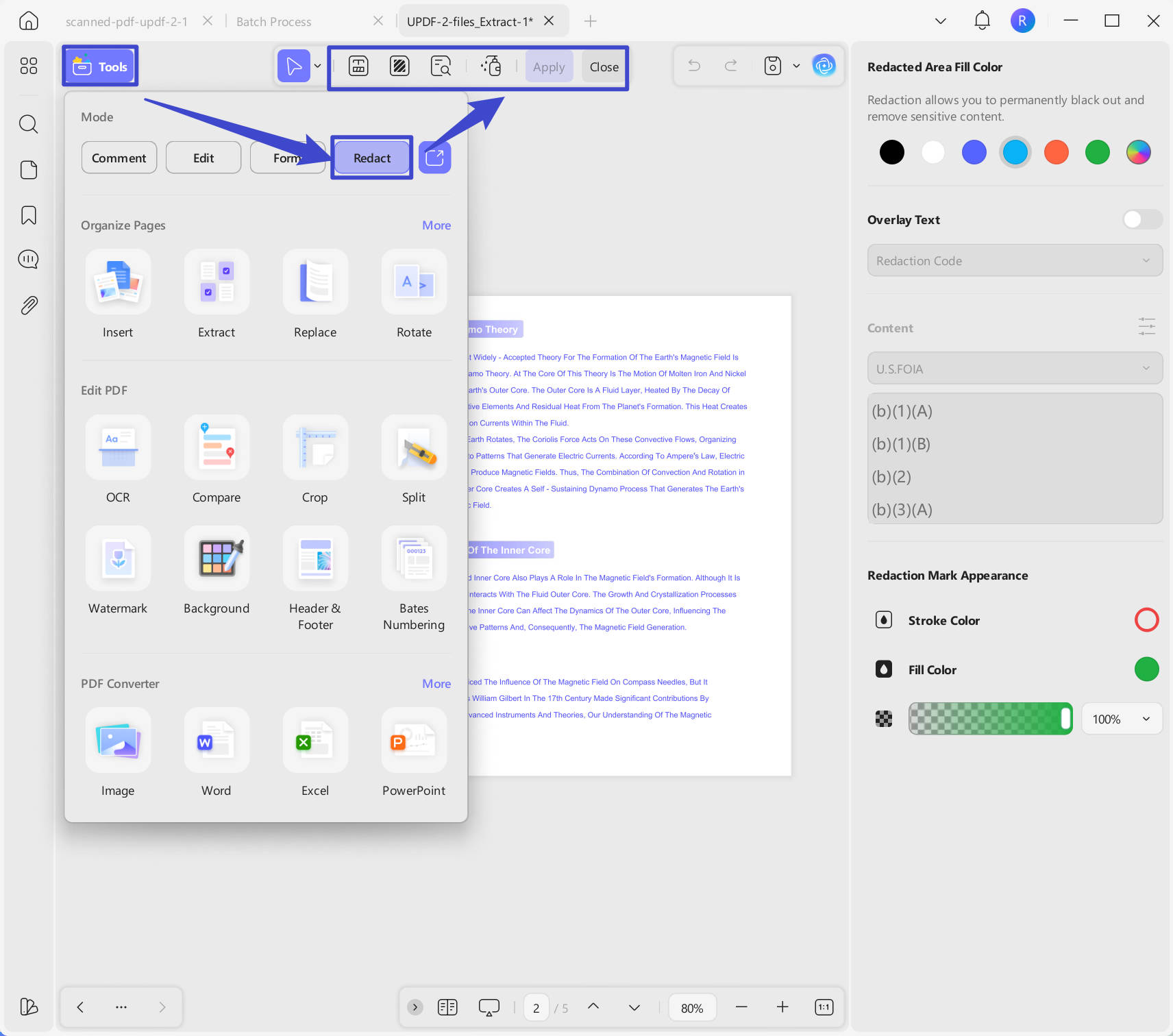Undo the last action
1173x1036 pixels.
(x=694, y=66)
